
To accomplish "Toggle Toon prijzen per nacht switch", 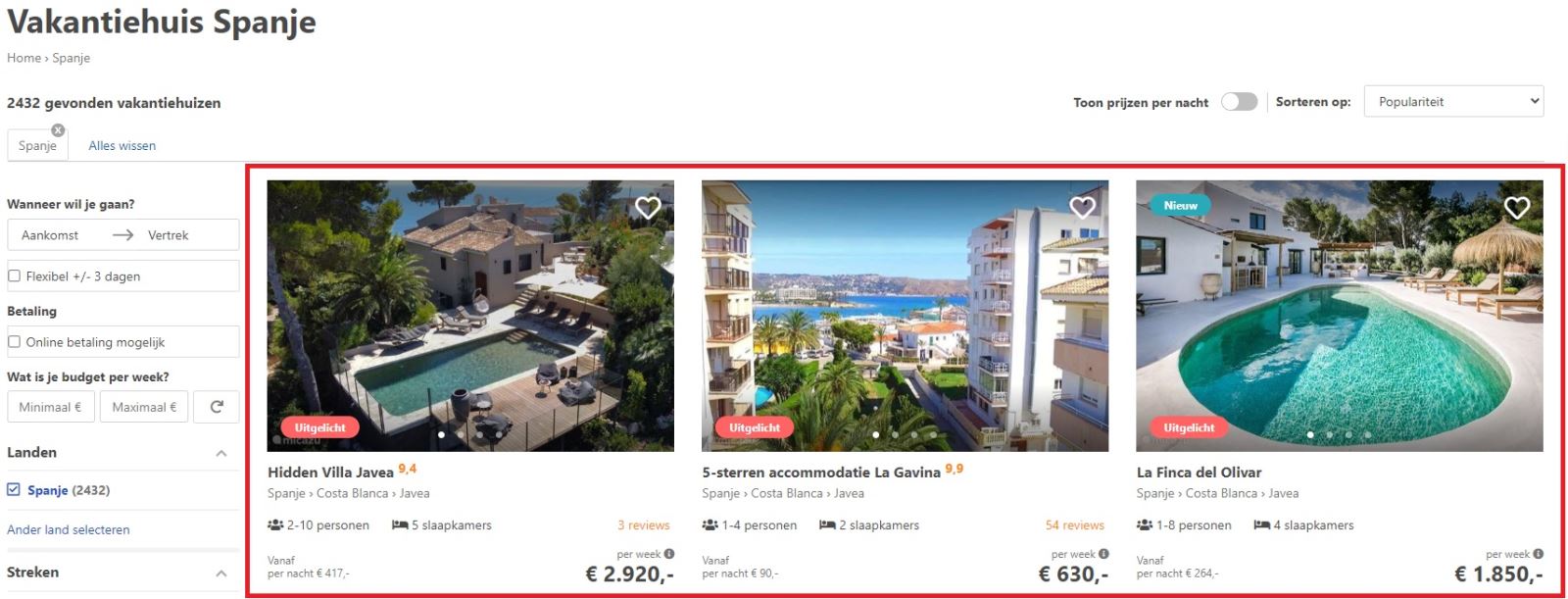I will point(1239,102).
